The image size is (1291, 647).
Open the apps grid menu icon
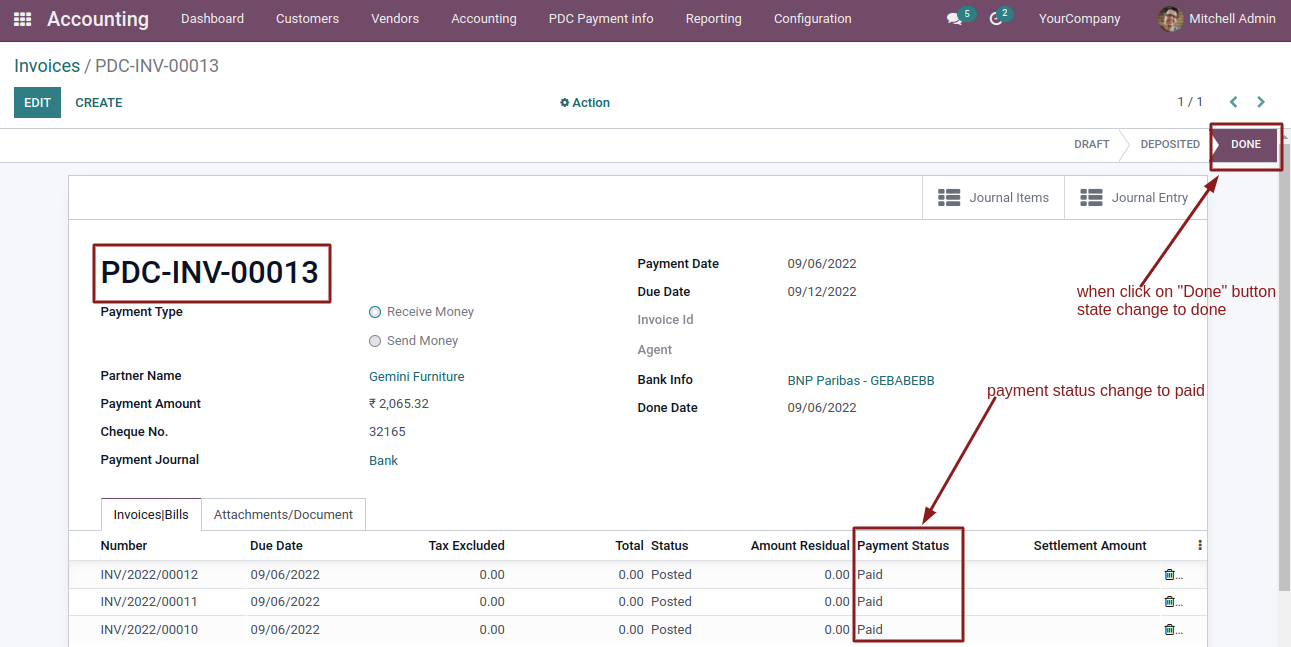(x=22, y=19)
